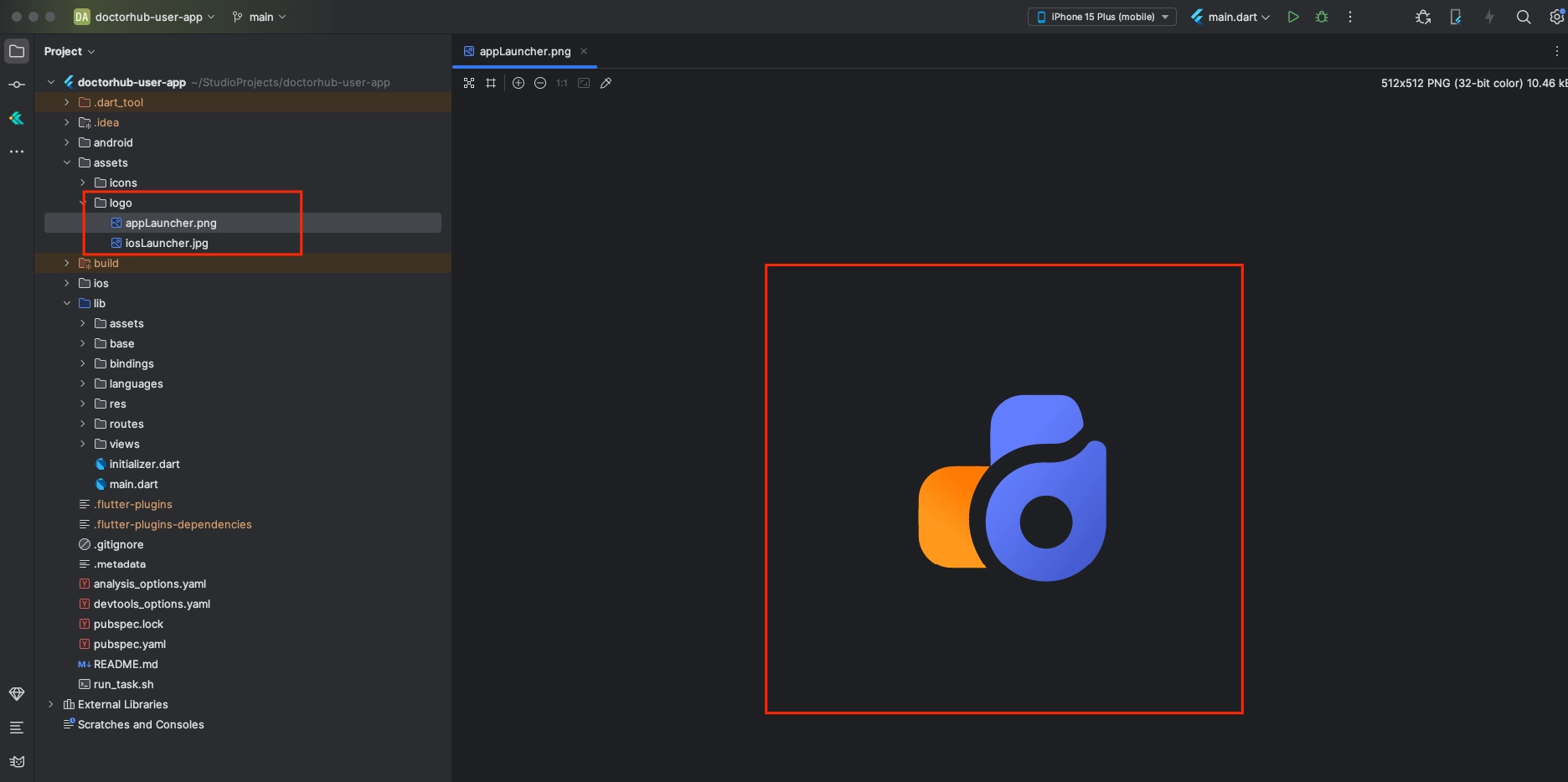1568x782 pixels.
Task: Expand the build folder
Action: point(67,263)
